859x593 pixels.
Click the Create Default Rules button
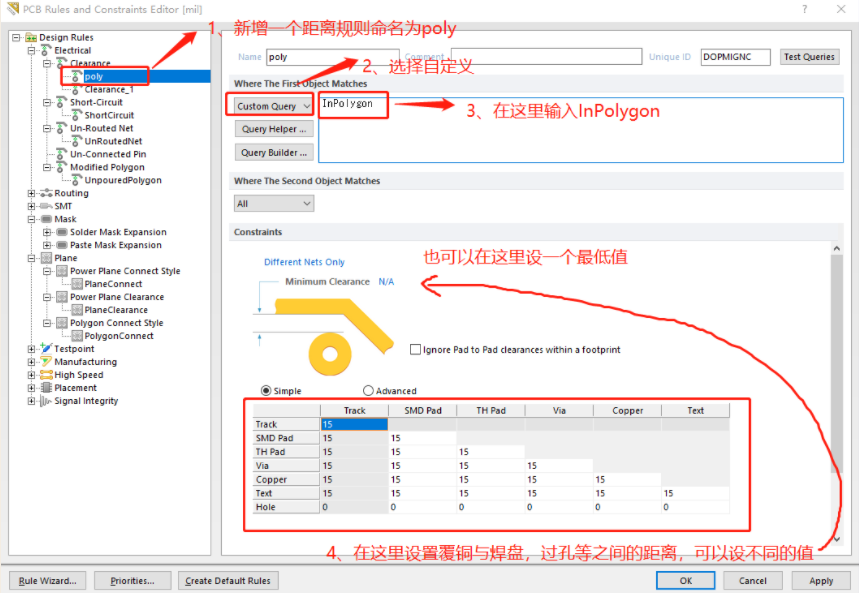(x=228, y=581)
